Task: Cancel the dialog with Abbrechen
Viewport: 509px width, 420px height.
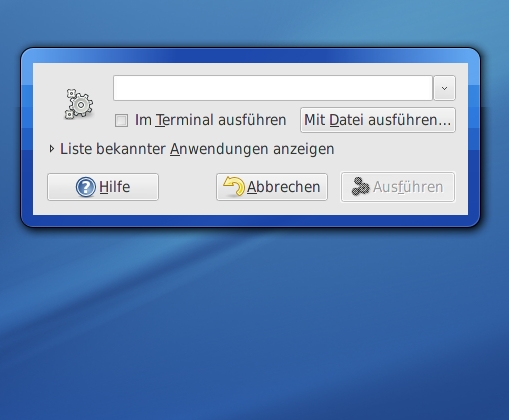Action: pyautogui.click(x=272, y=187)
